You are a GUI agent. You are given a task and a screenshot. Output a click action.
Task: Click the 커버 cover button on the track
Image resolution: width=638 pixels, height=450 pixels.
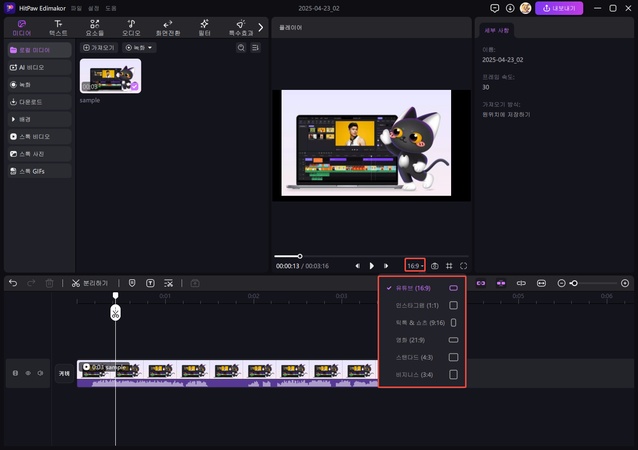point(64,373)
